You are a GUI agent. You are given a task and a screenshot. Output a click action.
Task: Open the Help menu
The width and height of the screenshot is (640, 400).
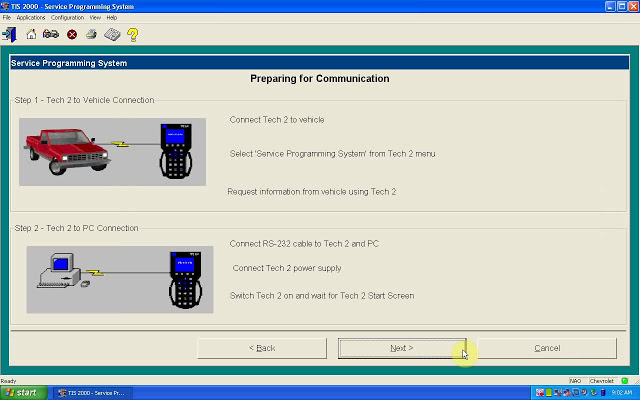click(x=112, y=18)
